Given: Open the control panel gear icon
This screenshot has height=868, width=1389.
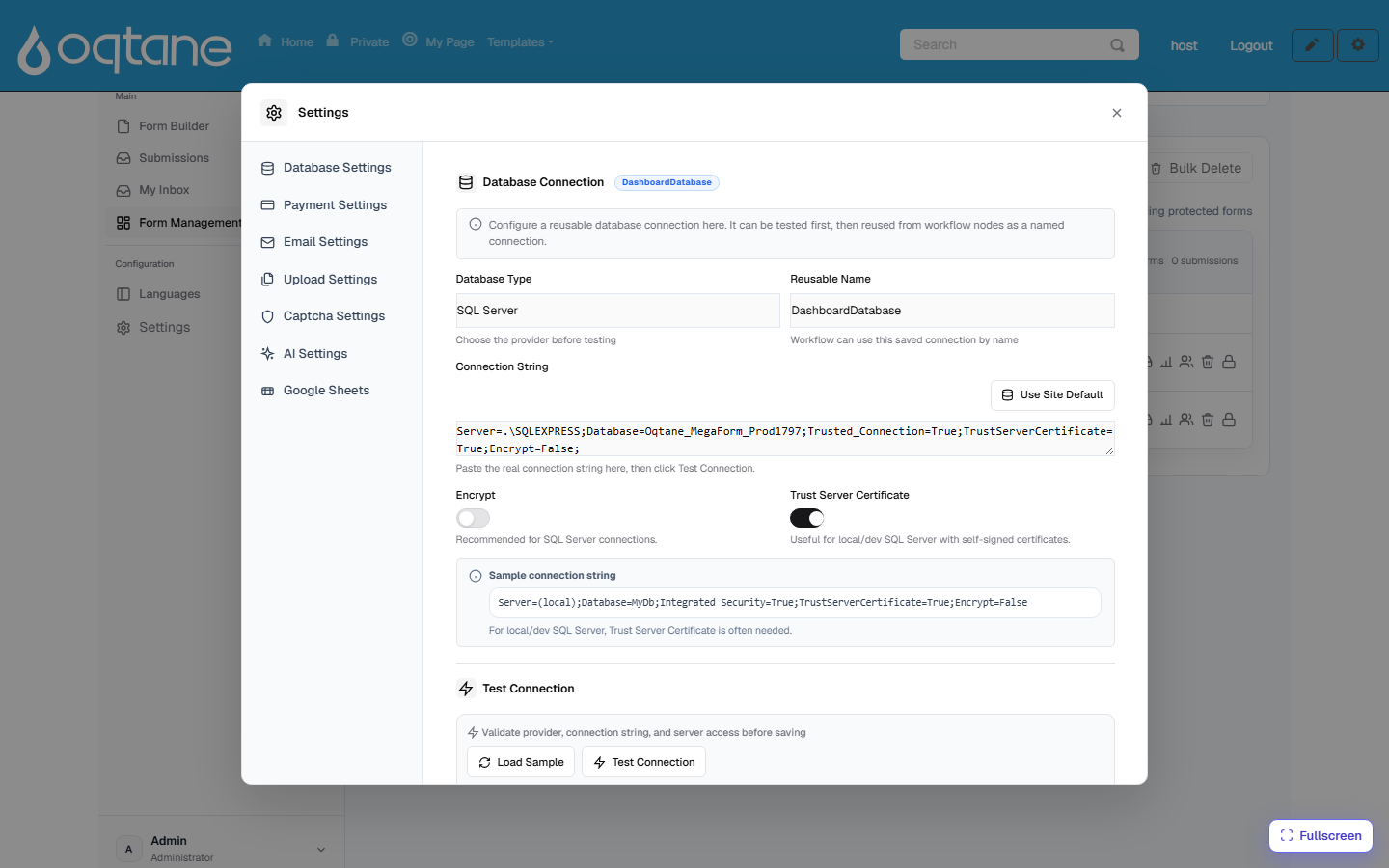Looking at the screenshot, I should tap(1358, 45).
